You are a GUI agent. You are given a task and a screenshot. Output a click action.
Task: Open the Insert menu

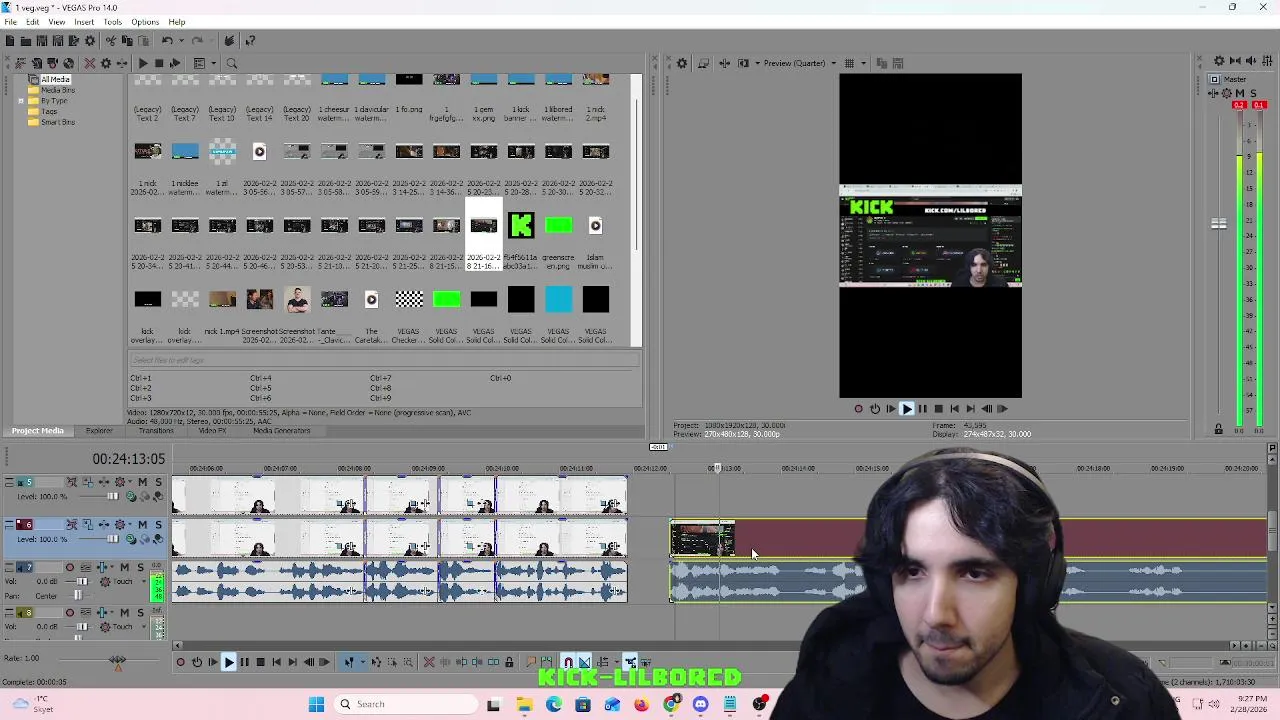pos(84,21)
